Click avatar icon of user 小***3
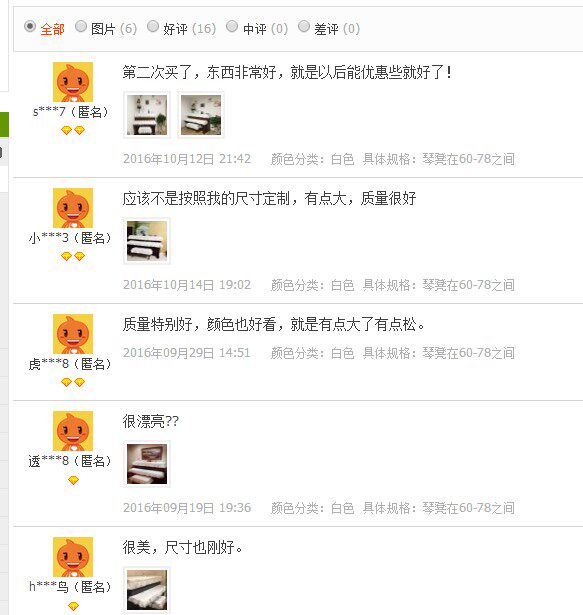Screen dimensions: 583x615 (x=73, y=208)
